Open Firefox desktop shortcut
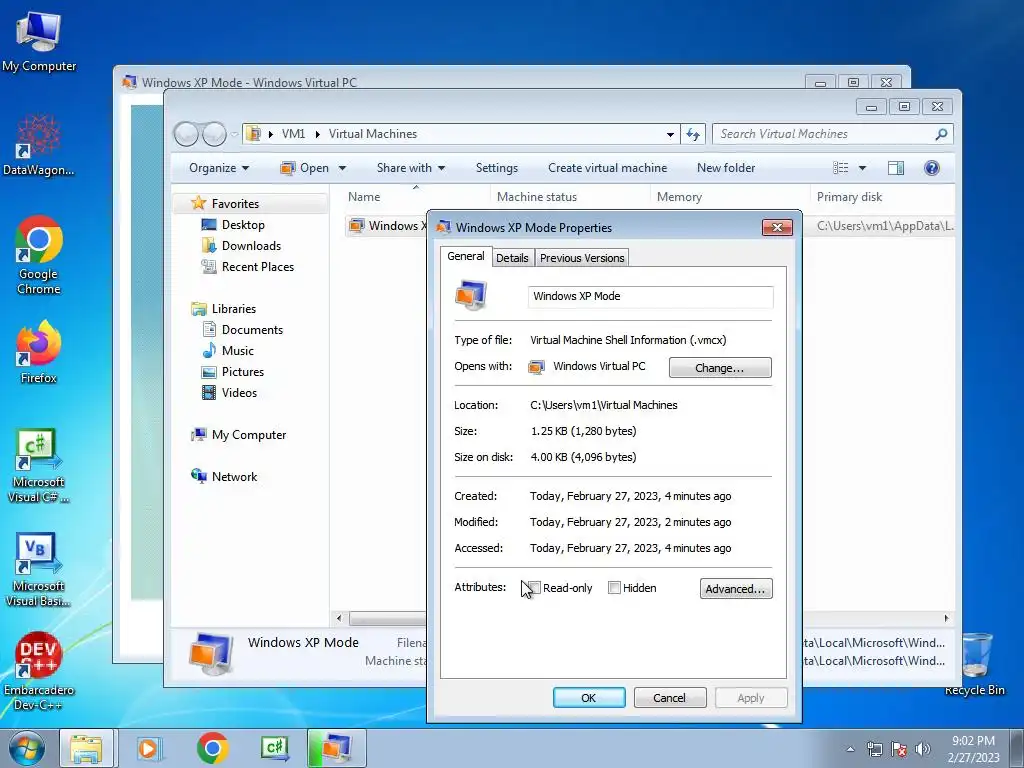 (39, 351)
